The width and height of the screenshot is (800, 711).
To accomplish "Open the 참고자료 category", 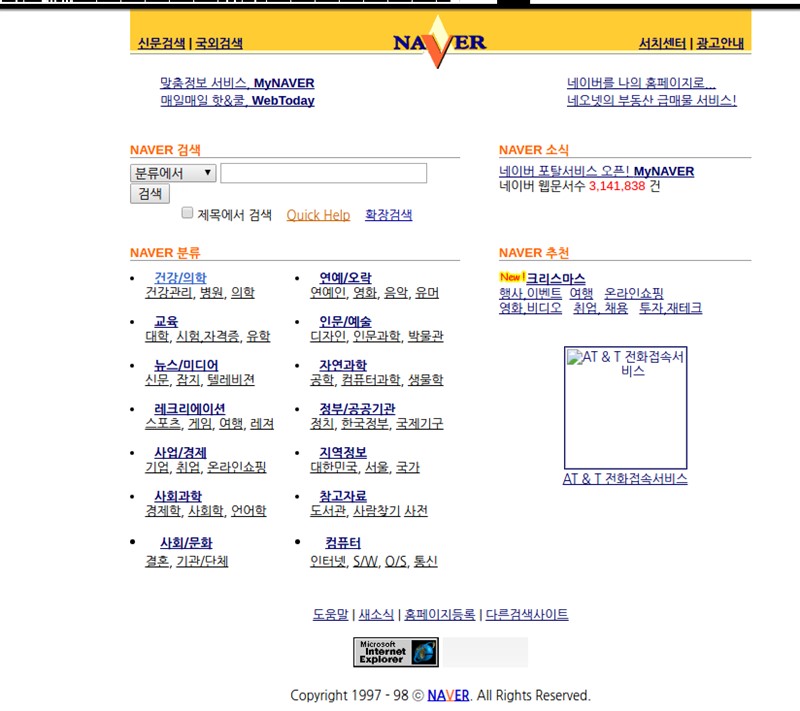I will (x=343, y=496).
